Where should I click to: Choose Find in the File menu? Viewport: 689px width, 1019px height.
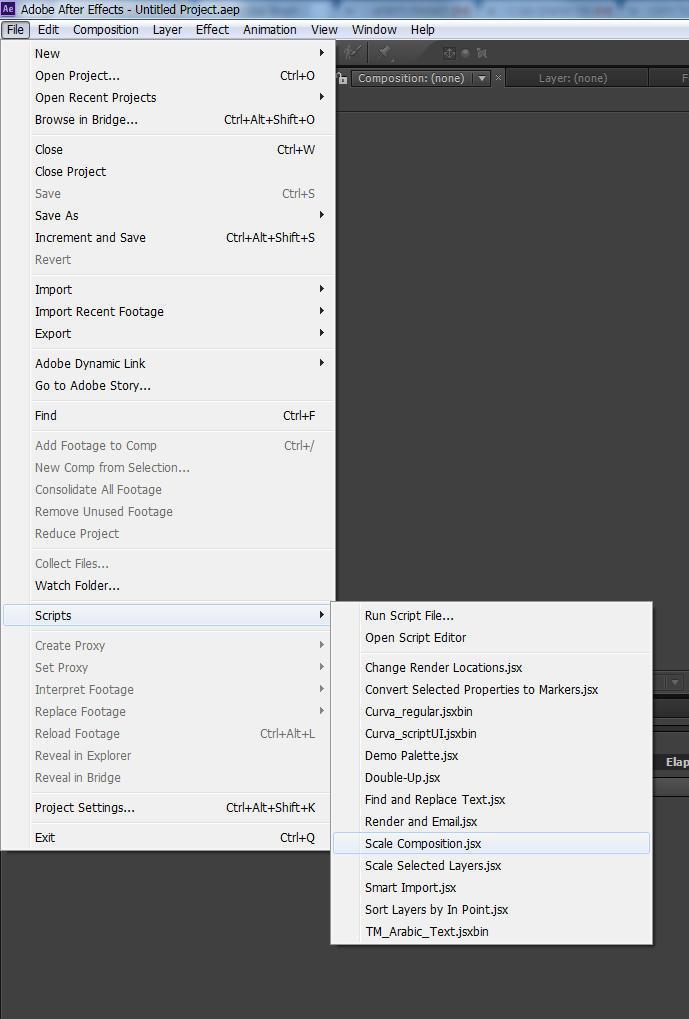tap(168, 415)
